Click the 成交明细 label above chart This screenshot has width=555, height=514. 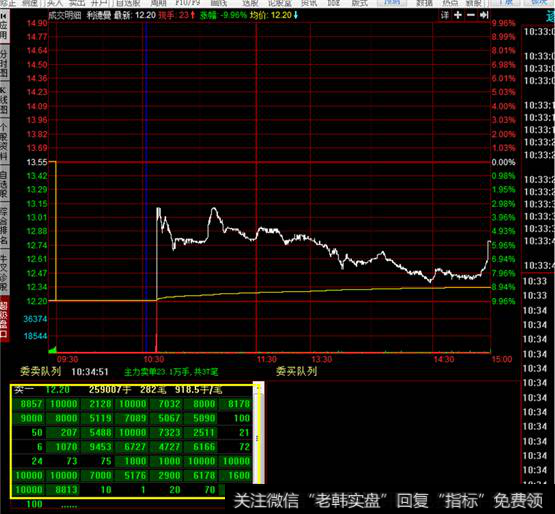point(65,16)
